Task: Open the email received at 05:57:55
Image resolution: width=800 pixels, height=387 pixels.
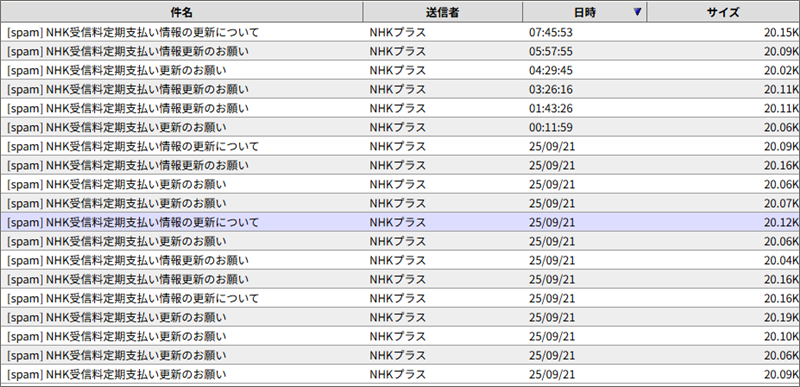Action: [x=400, y=51]
